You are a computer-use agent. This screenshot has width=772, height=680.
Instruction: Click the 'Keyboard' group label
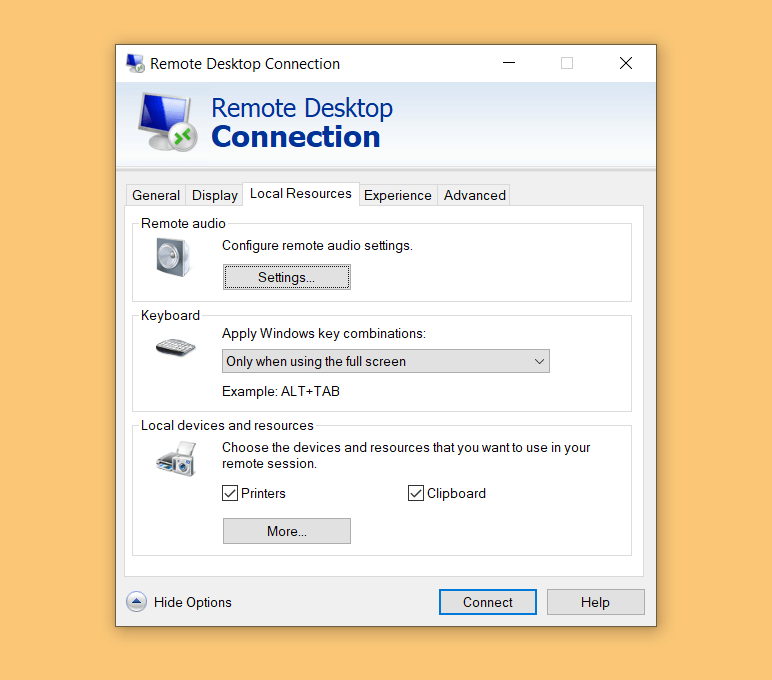[x=170, y=316]
